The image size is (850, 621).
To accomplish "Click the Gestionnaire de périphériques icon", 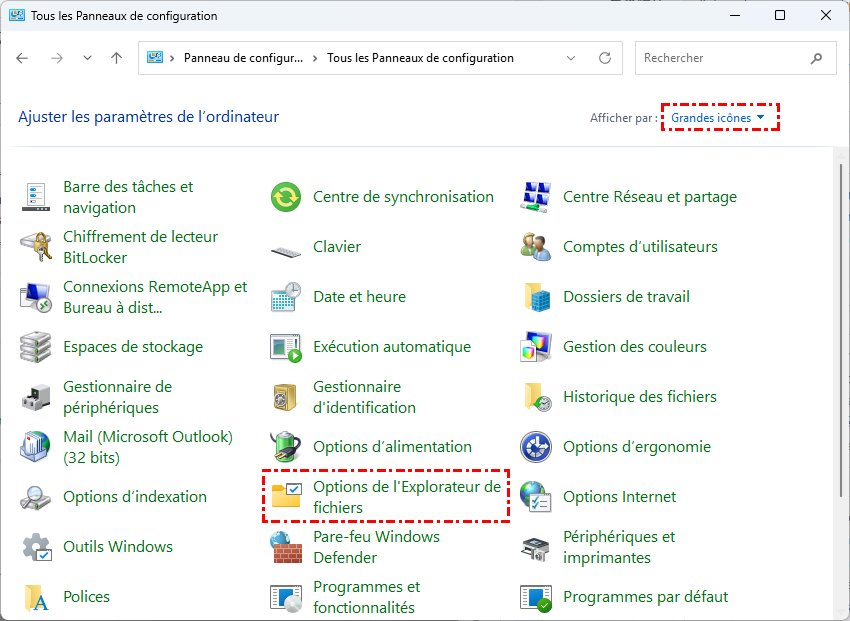I will [x=37, y=397].
